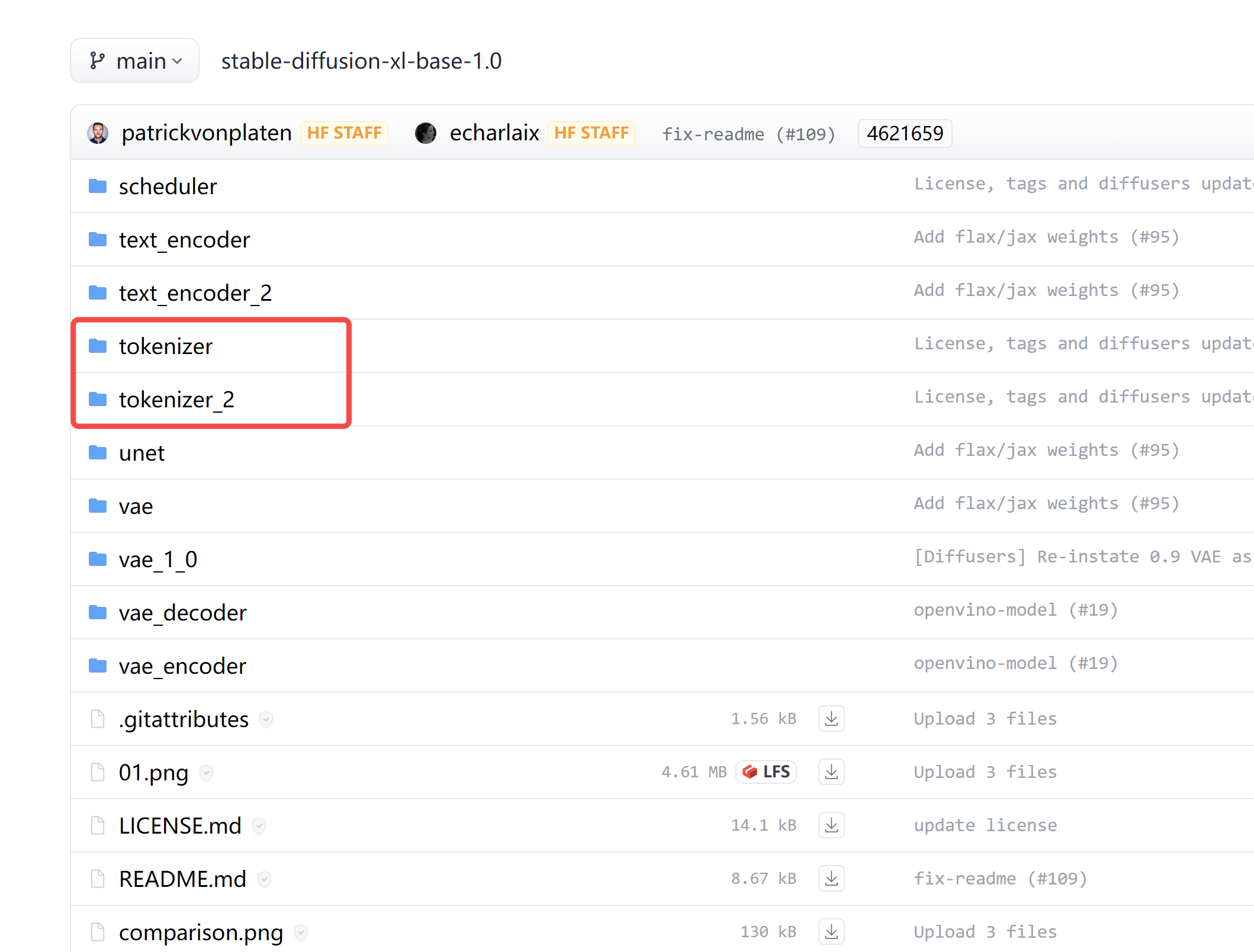Open the main branch selector
Viewport: 1254px width, 952px height.
click(x=134, y=60)
